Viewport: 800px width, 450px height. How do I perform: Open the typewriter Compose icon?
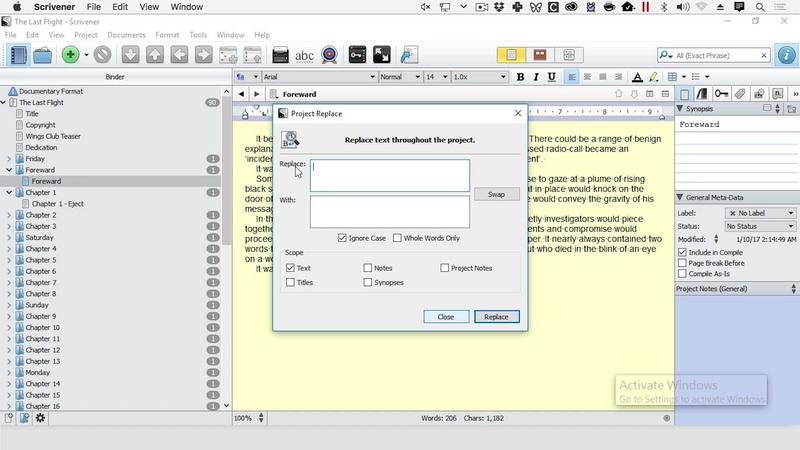(x=280, y=55)
